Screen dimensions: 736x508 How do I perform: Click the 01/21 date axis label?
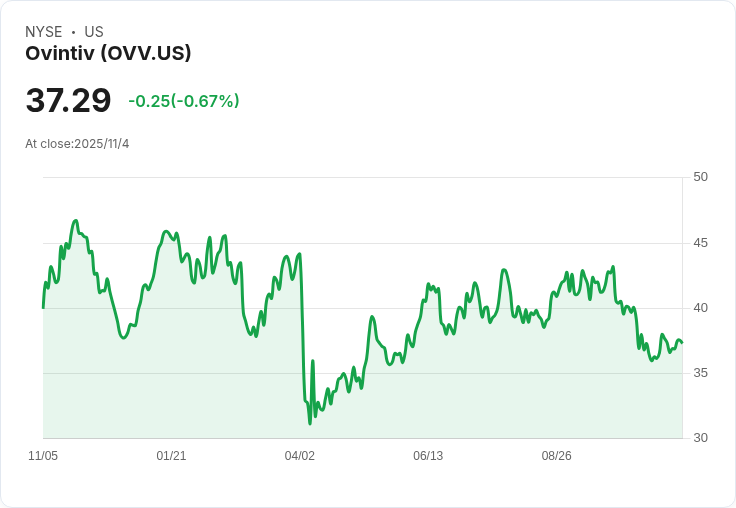click(171, 456)
